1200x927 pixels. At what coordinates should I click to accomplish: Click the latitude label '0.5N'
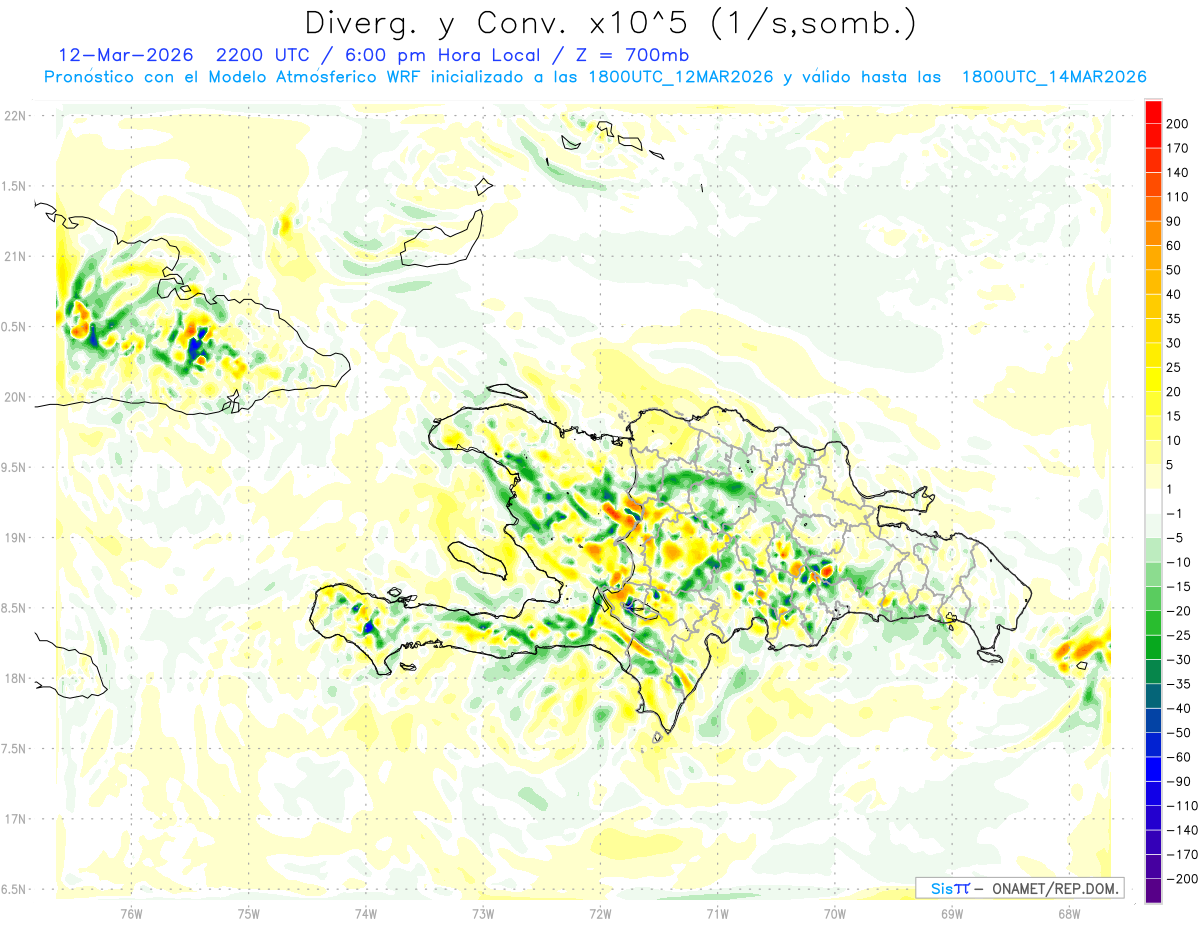pos(15,327)
